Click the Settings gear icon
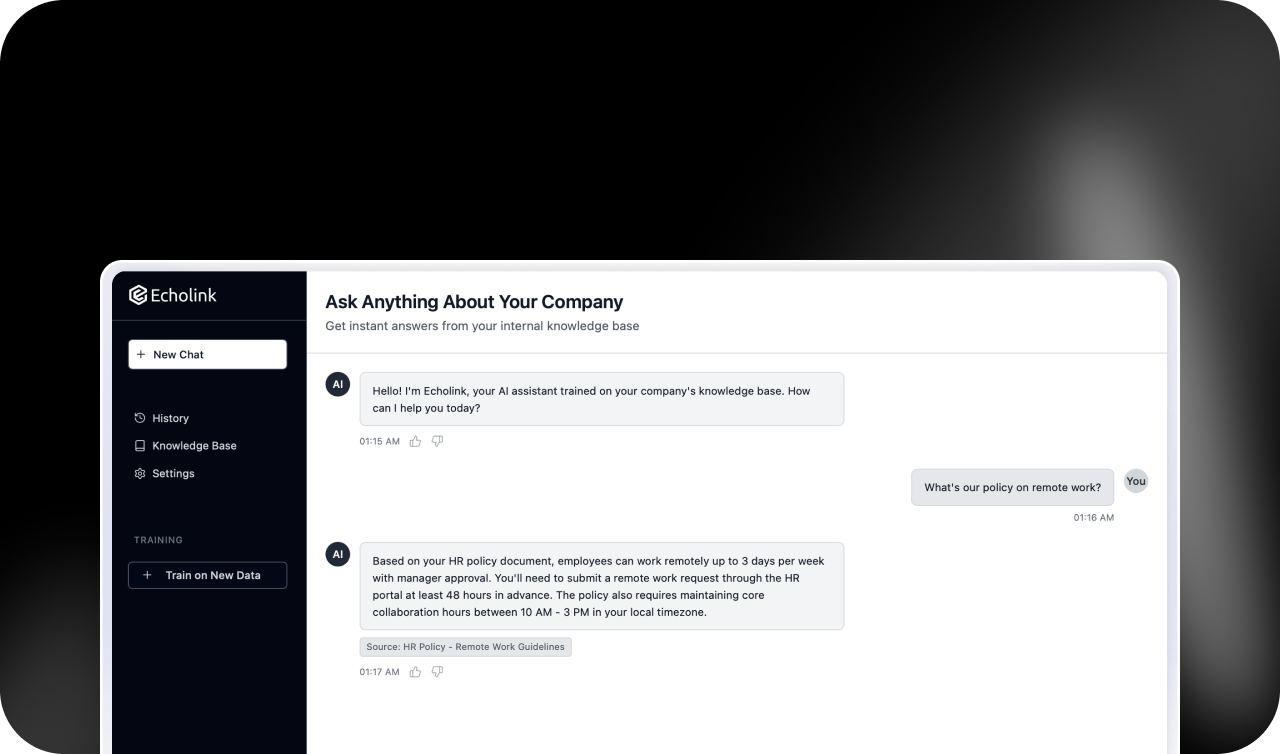Image resolution: width=1280 pixels, height=754 pixels. 140,474
